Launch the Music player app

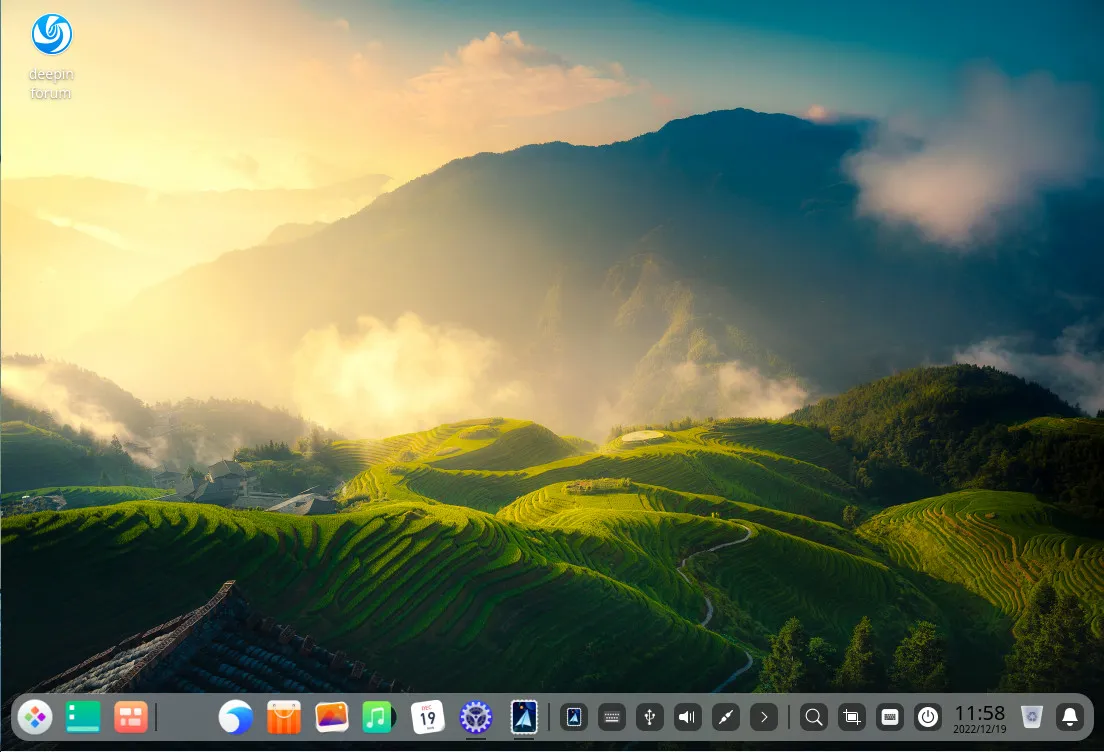pos(378,717)
